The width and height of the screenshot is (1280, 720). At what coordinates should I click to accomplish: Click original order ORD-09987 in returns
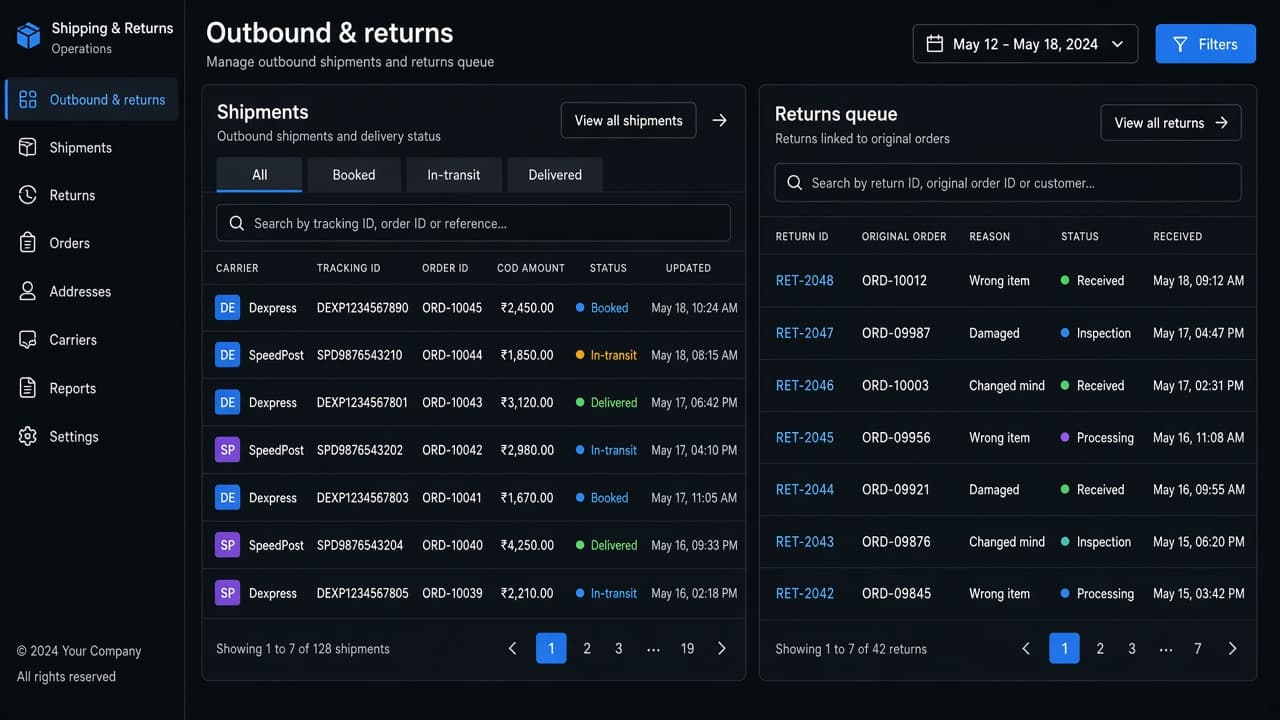click(x=896, y=333)
